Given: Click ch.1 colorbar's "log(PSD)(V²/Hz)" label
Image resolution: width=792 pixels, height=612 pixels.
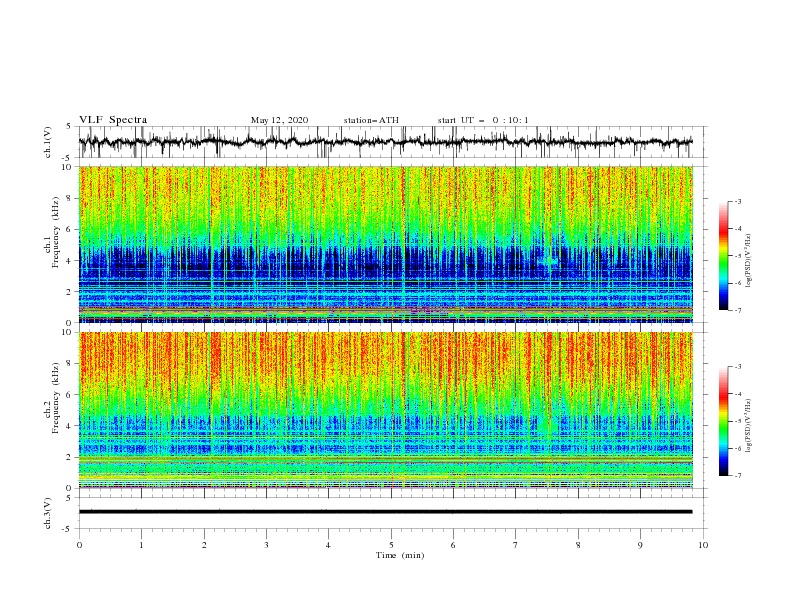Looking at the screenshot, I should [x=749, y=261].
